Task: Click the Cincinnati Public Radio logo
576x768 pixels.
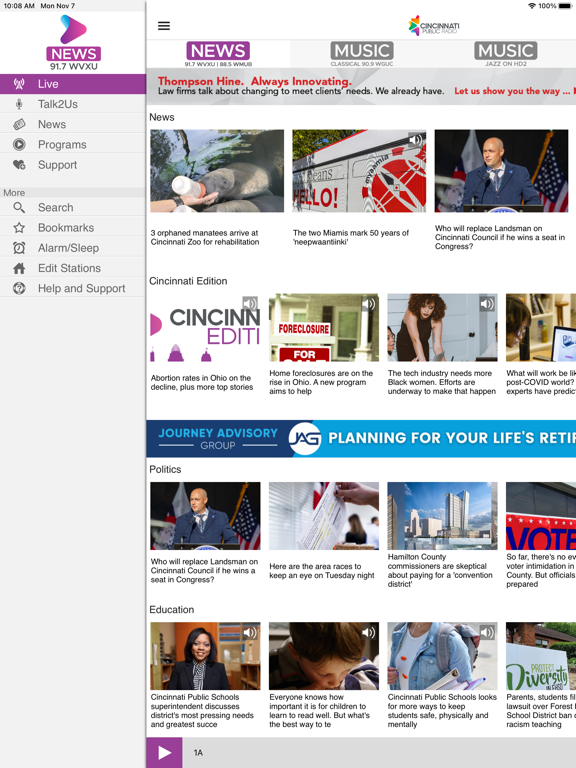Action: click(434, 25)
